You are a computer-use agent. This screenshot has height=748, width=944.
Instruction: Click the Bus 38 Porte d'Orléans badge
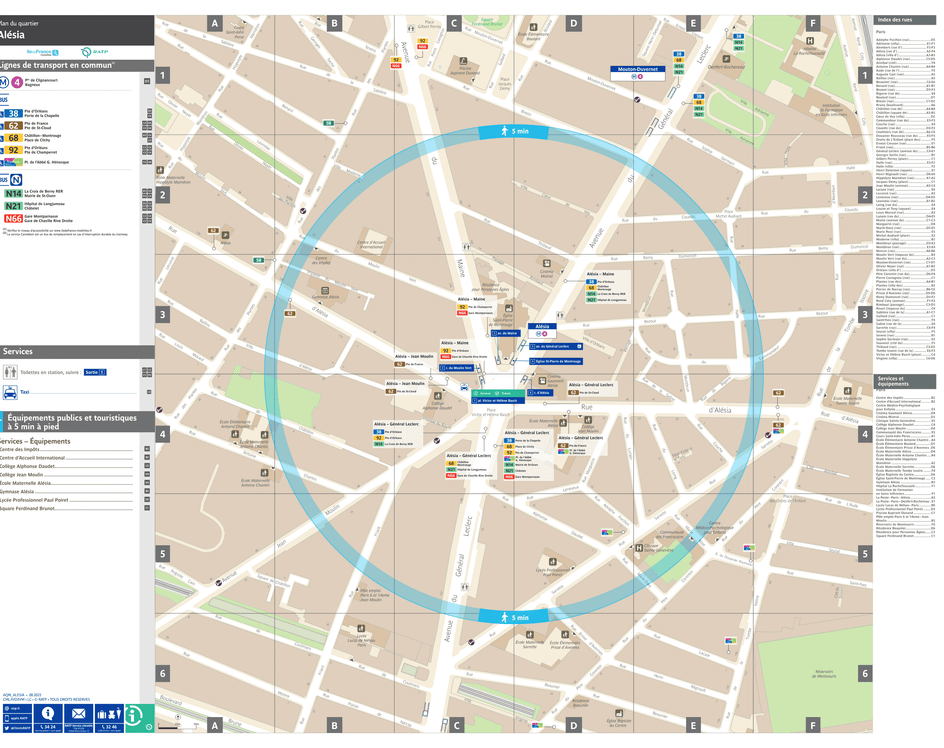[13, 114]
